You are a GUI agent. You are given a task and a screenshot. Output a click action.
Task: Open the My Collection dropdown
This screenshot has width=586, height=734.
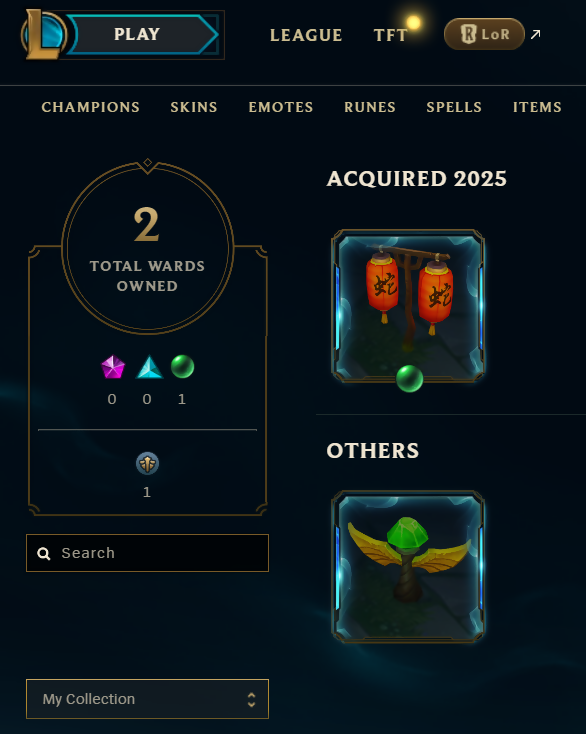[x=147, y=699]
